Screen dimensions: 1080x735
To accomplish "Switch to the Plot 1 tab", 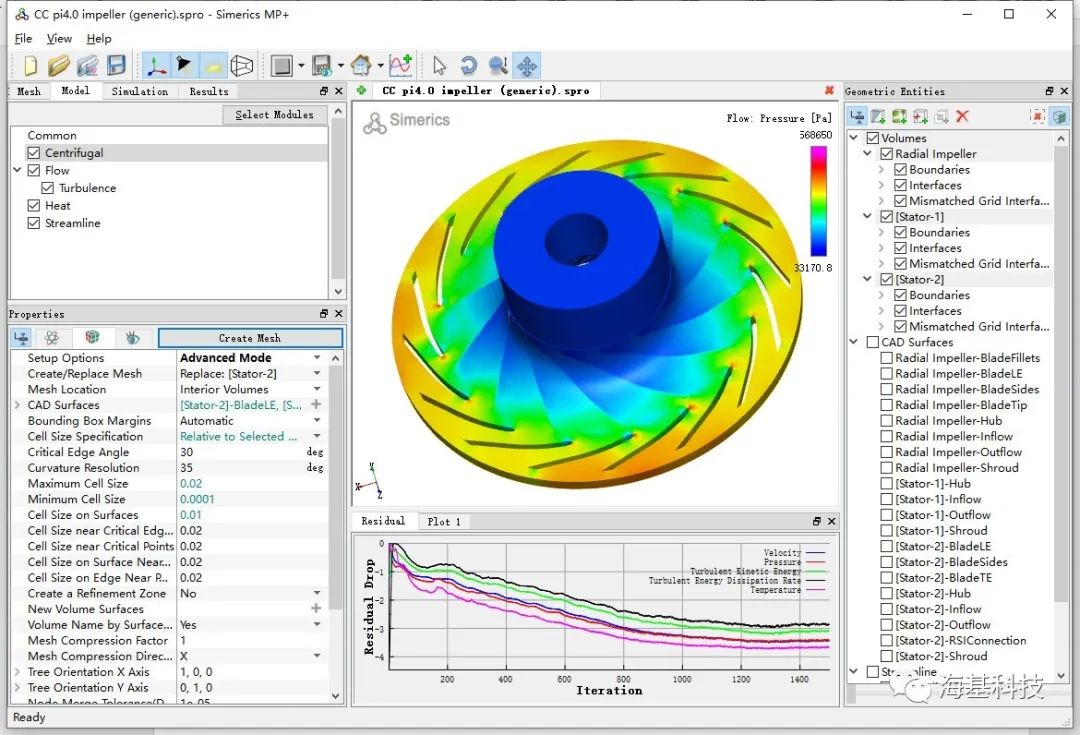I will pyautogui.click(x=443, y=521).
